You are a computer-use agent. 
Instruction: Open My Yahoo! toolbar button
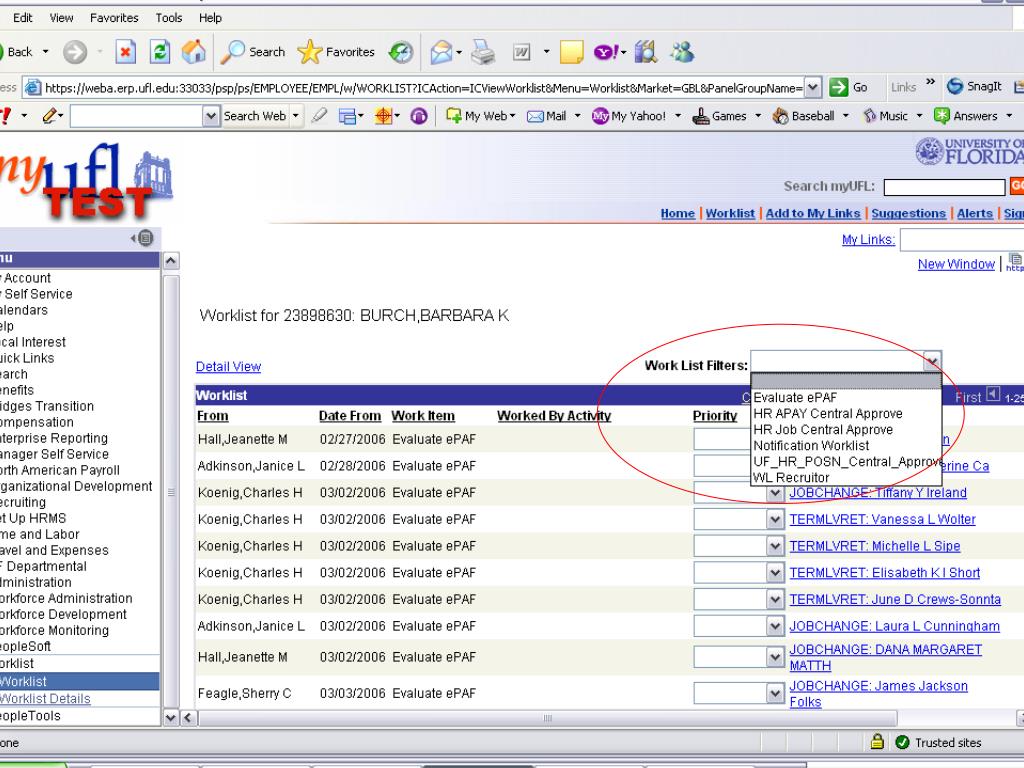click(629, 116)
